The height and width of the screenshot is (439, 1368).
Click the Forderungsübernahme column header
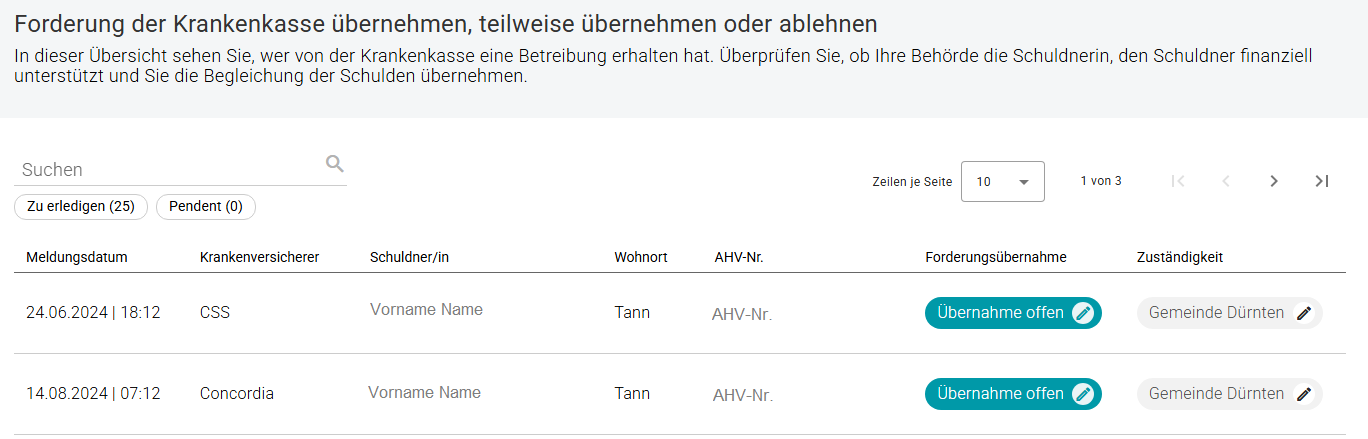coord(996,257)
